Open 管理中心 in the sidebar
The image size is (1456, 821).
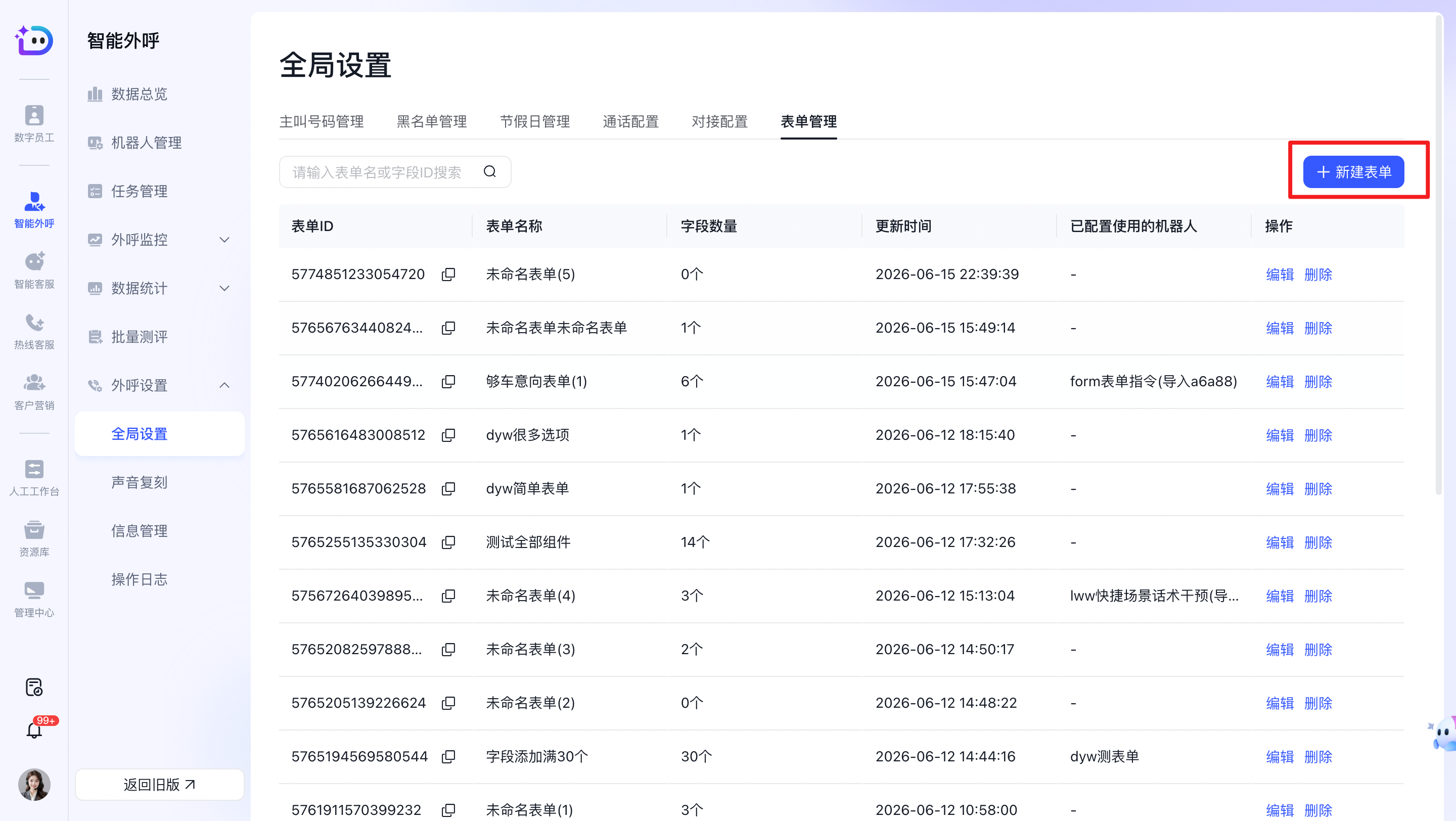pyautogui.click(x=34, y=599)
